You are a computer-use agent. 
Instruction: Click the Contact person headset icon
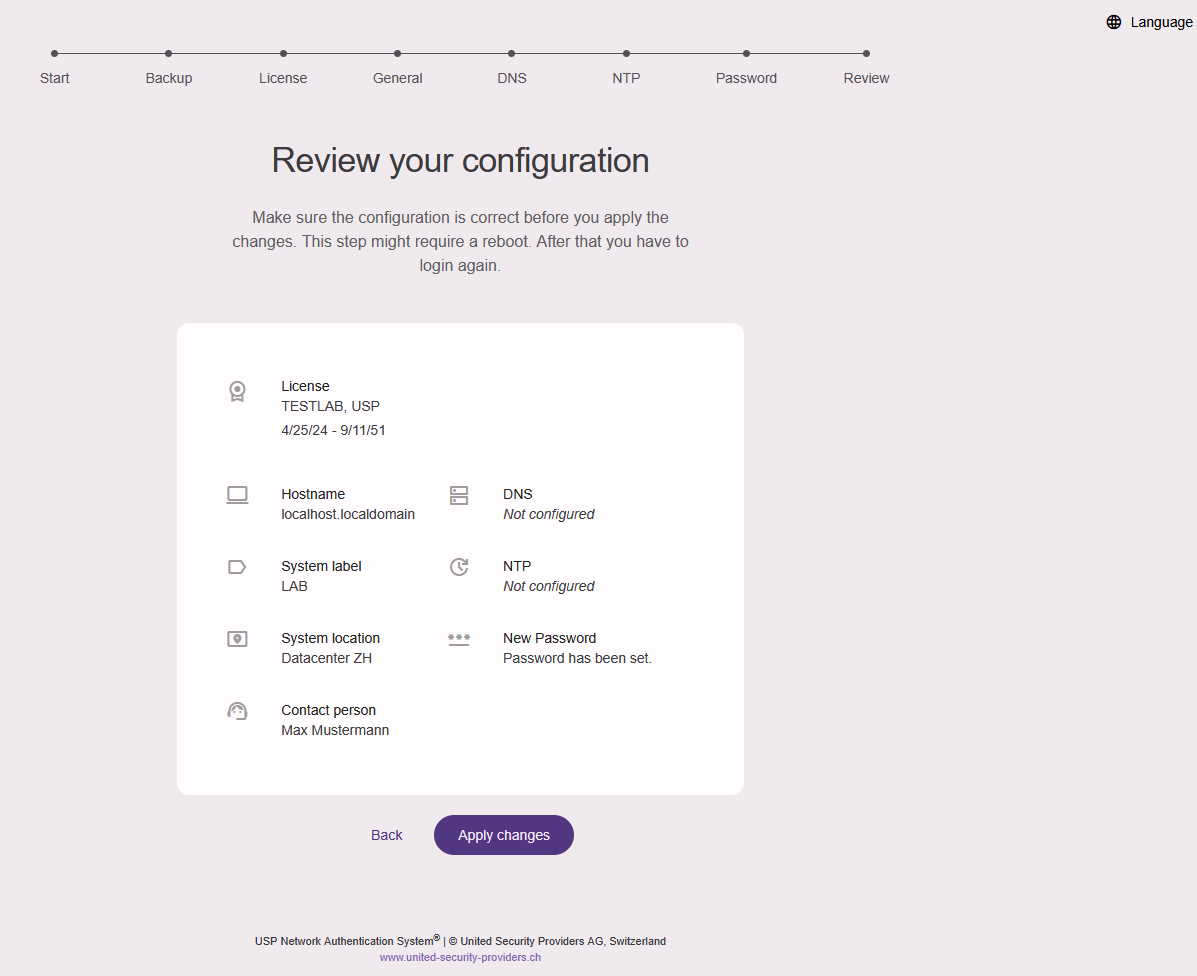(237, 710)
